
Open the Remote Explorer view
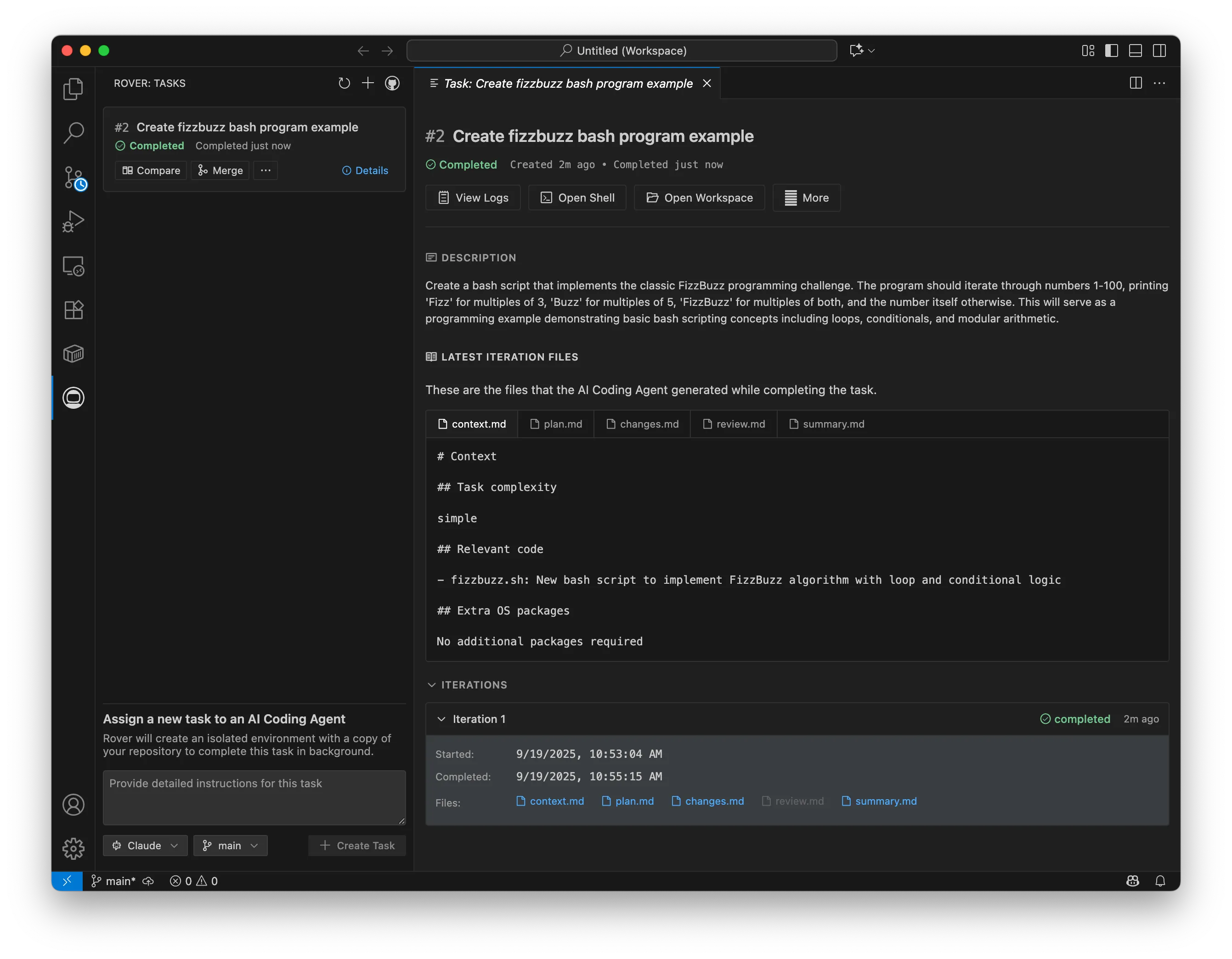click(x=73, y=265)
